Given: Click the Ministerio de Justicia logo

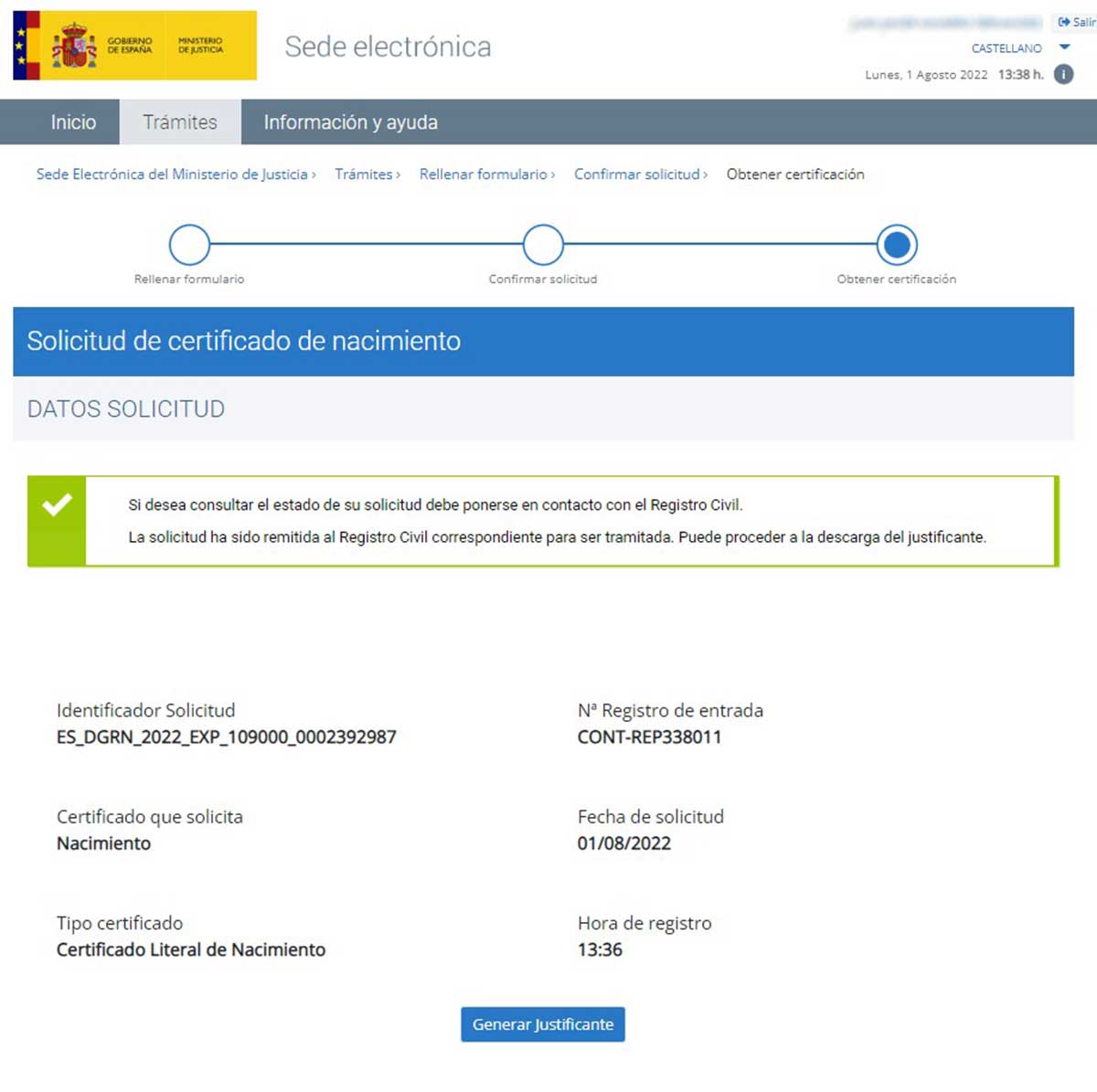Looking at the screenshot, I should (200, 46).
